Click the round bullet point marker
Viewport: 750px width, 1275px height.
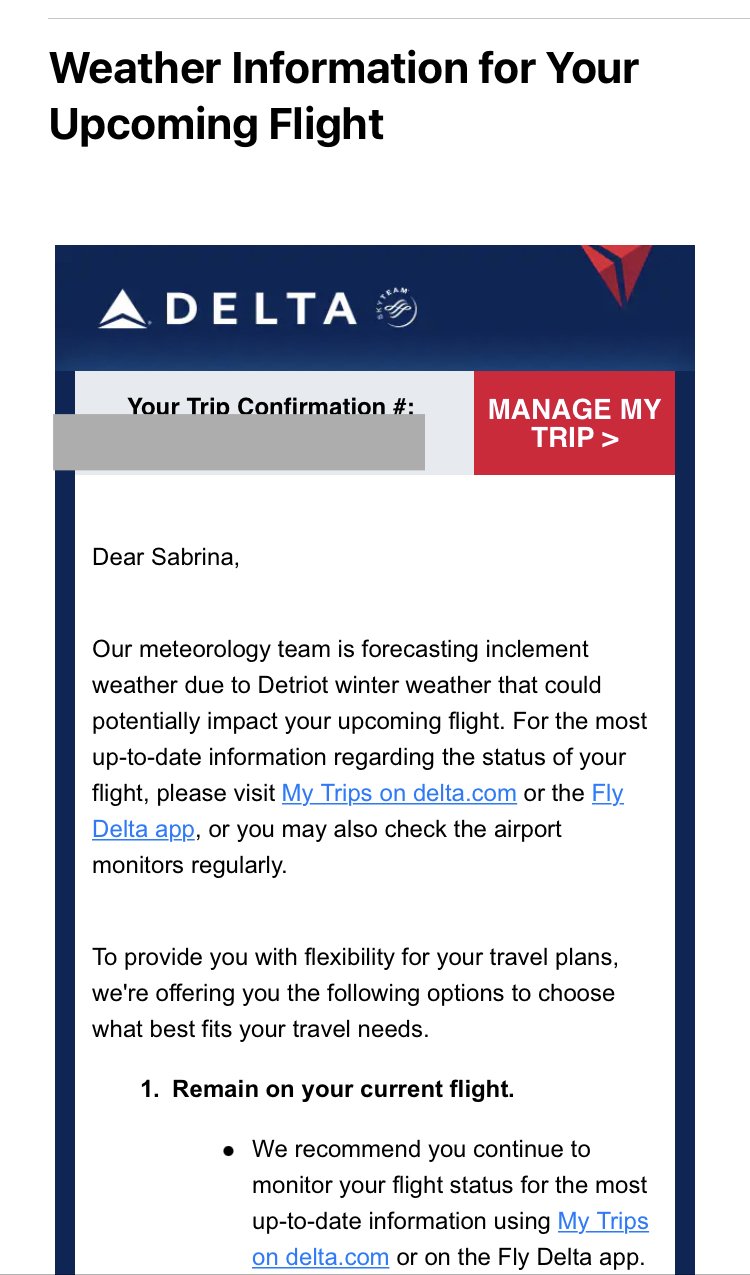tap(229, 1151)
